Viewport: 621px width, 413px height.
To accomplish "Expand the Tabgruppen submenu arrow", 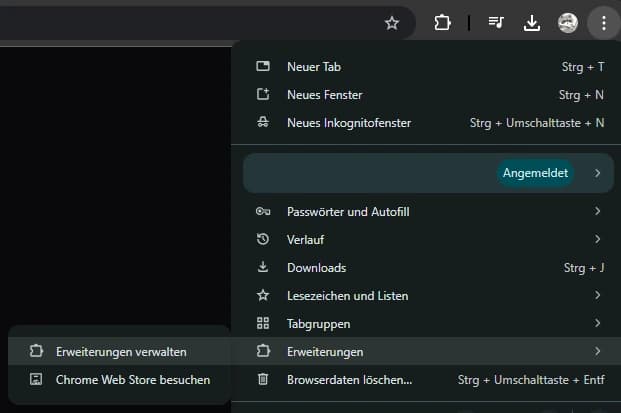I will tap(597, 324).
